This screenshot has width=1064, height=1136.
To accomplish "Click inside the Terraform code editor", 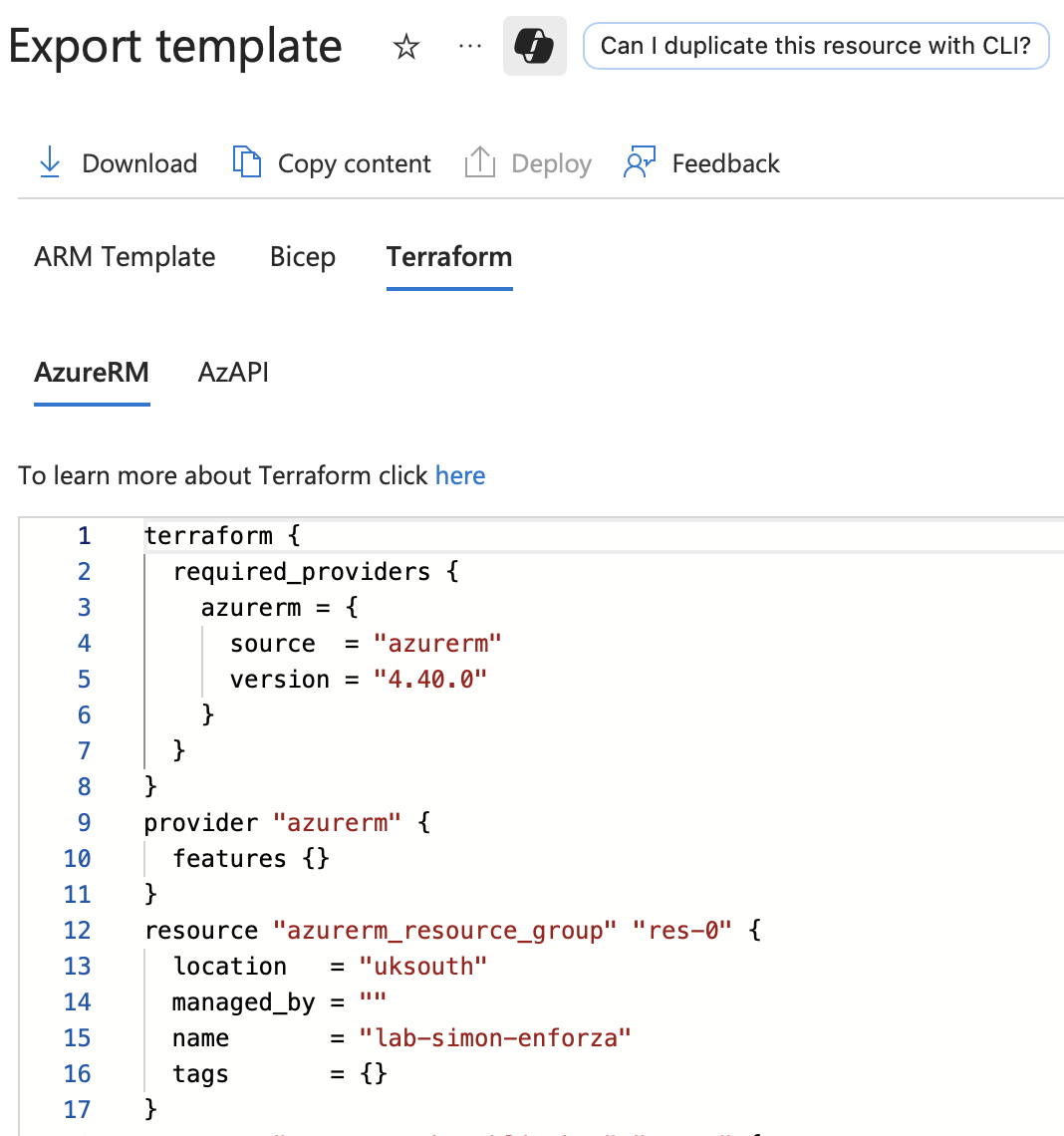I will tap(498, 797).
